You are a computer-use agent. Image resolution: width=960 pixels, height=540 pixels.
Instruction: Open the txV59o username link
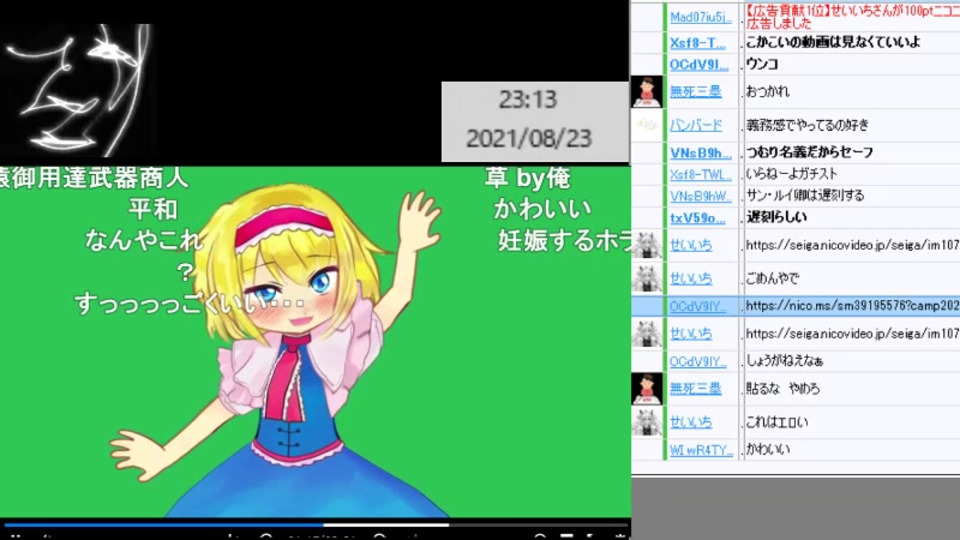click(x=697, y=218)
